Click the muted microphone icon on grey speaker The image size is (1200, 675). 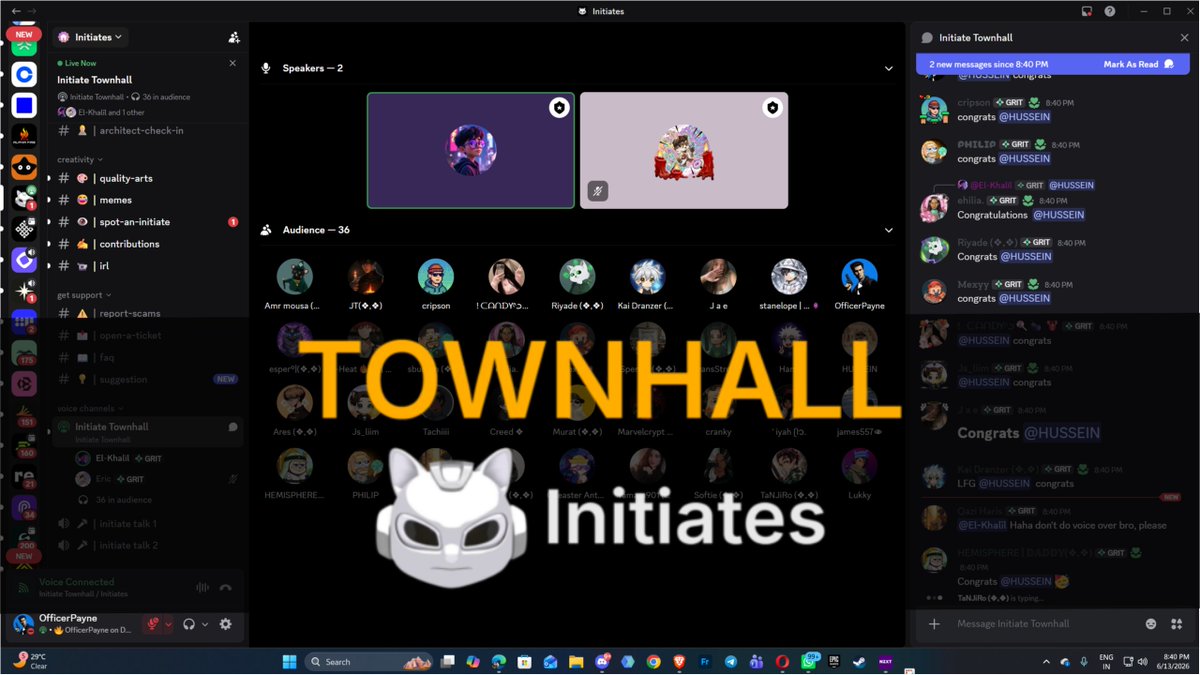[x=598, y=191]
